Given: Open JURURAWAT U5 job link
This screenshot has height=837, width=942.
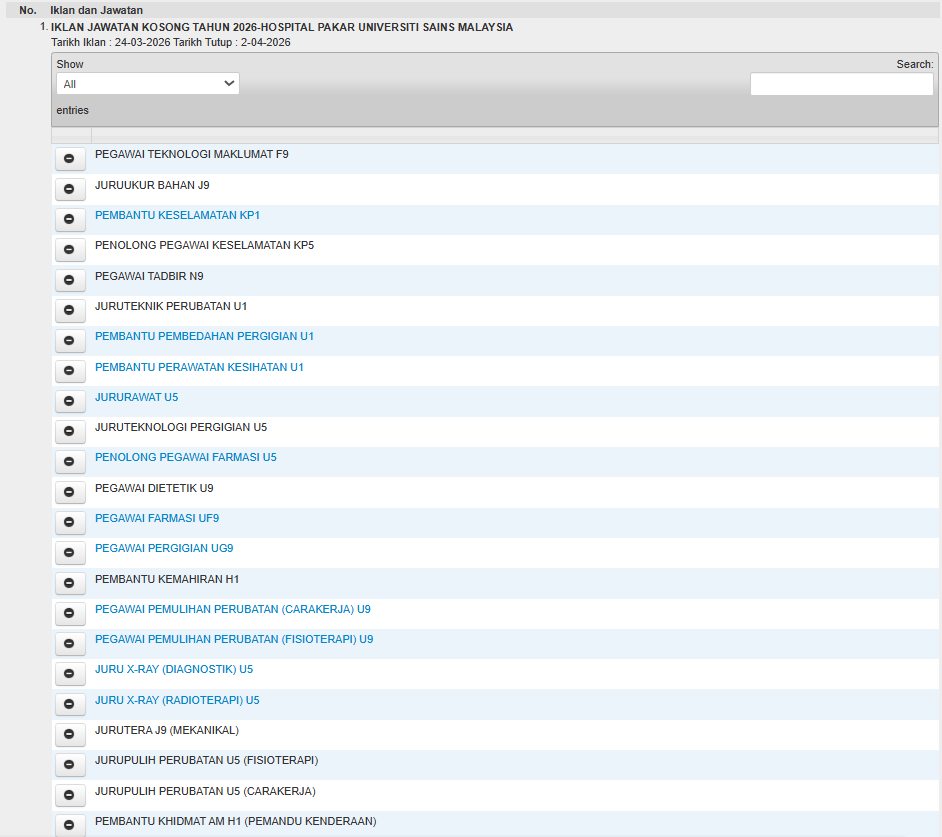Looking at the screenshot, I should click(136, 397).
